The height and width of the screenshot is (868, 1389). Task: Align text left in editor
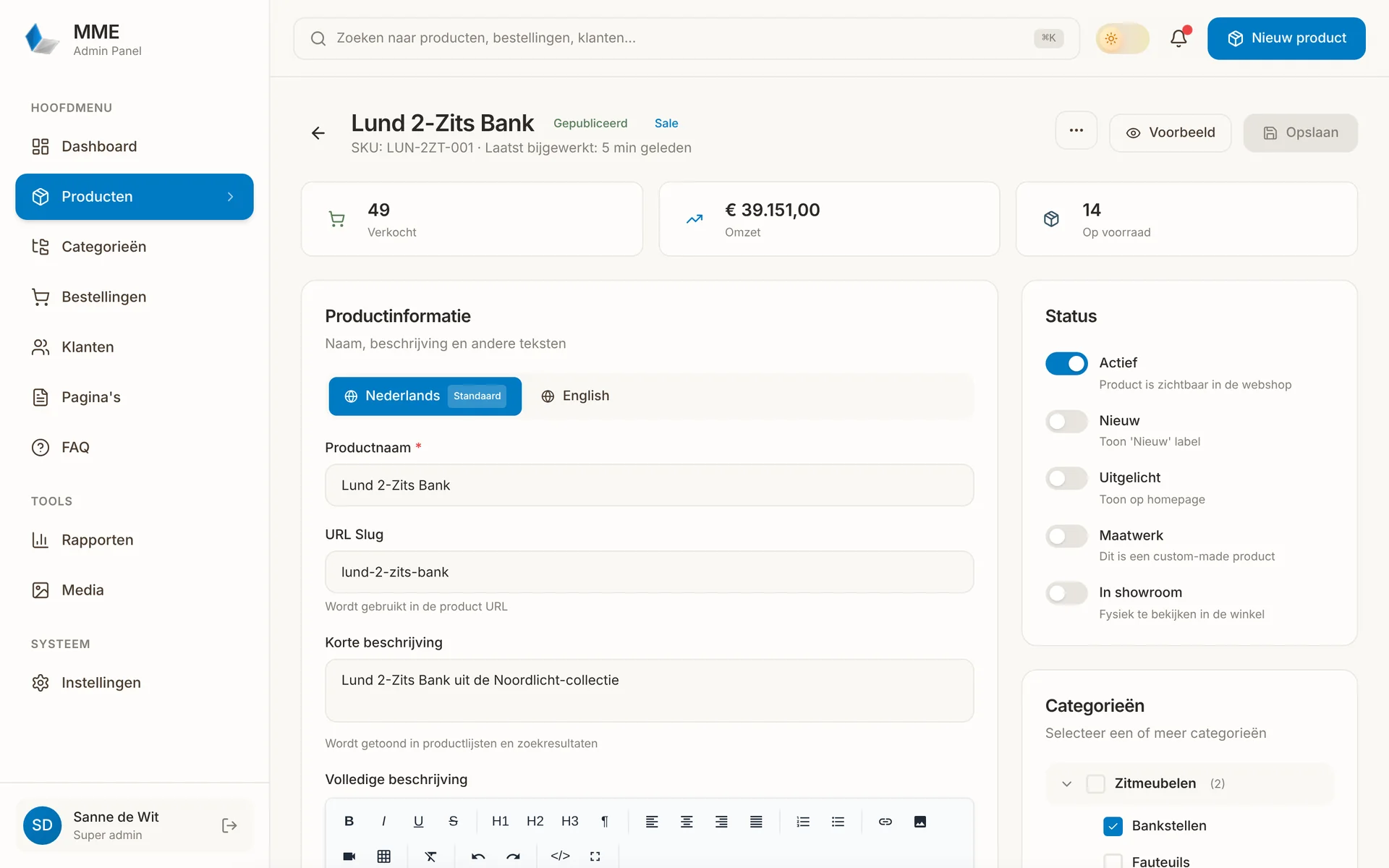coord(652,821)
